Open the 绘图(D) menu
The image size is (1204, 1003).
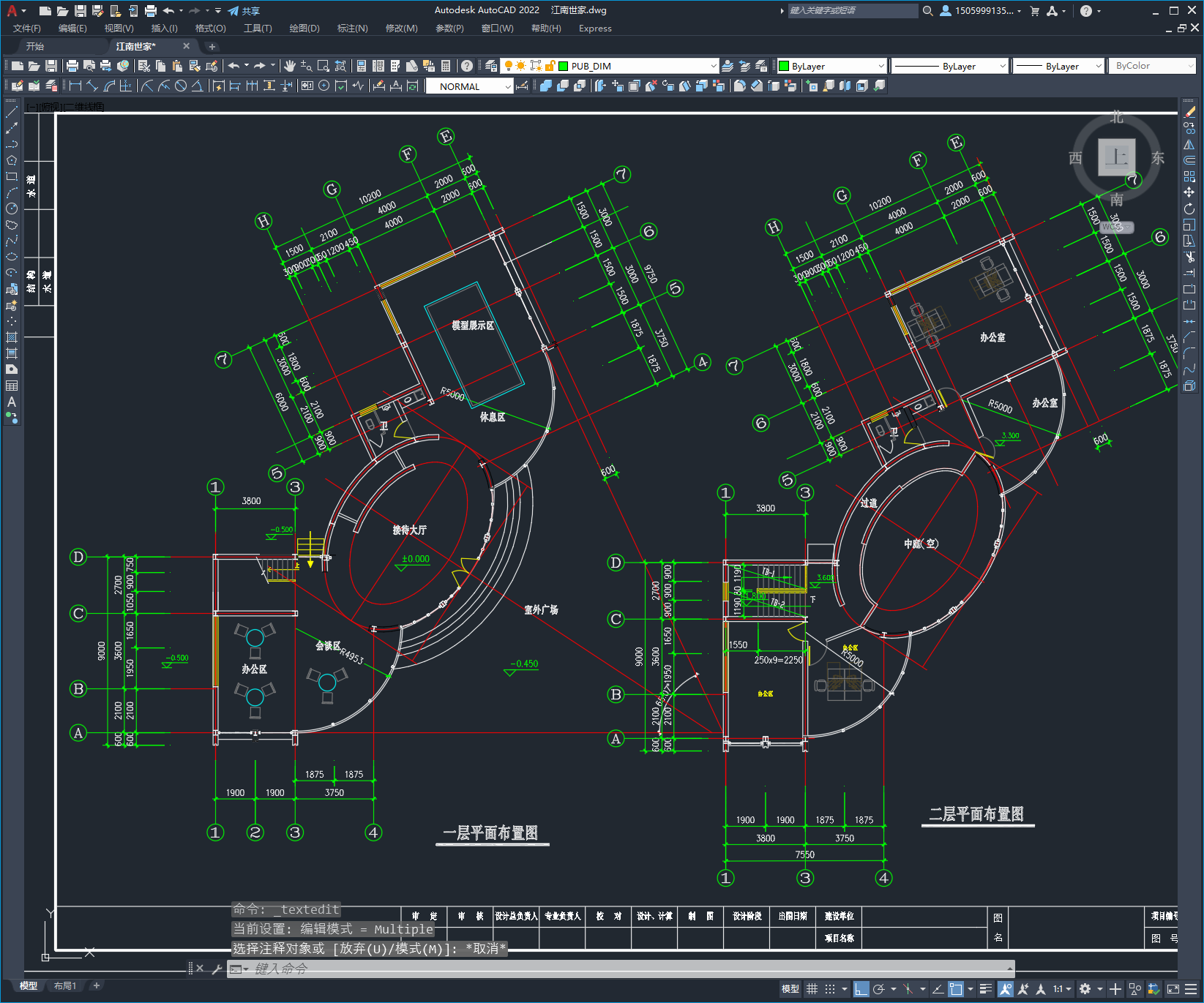(304, 29)
